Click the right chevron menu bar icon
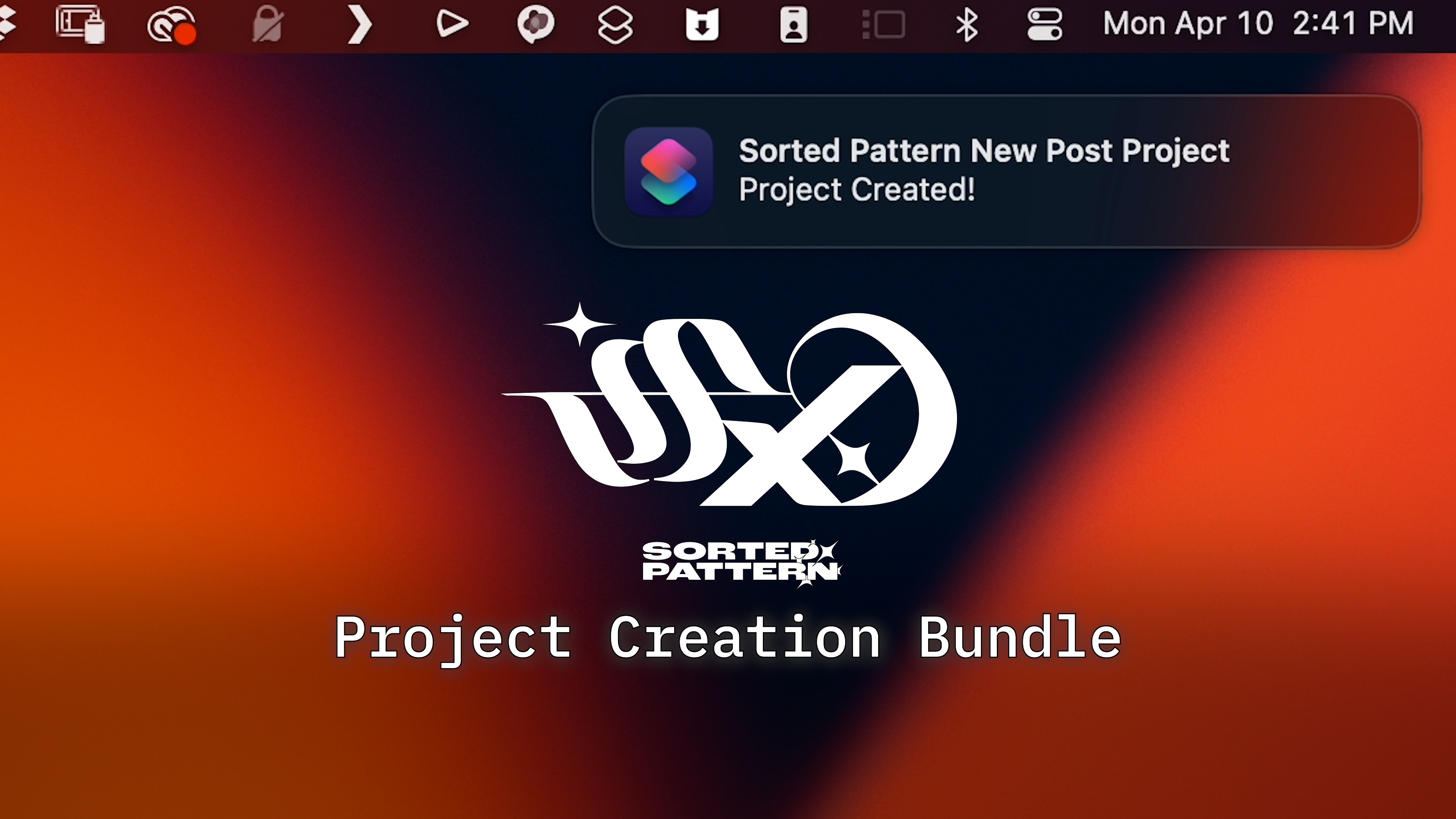1456x819 pixels. [360, 24]
